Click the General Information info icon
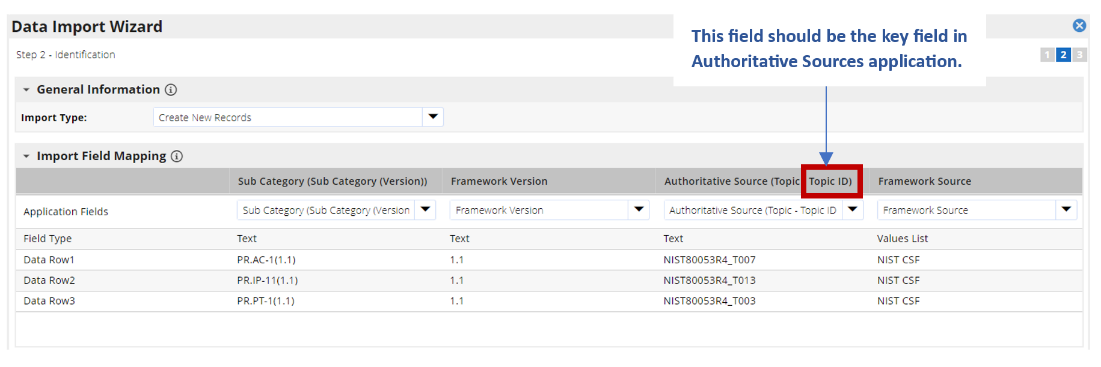 coord(171,90)
